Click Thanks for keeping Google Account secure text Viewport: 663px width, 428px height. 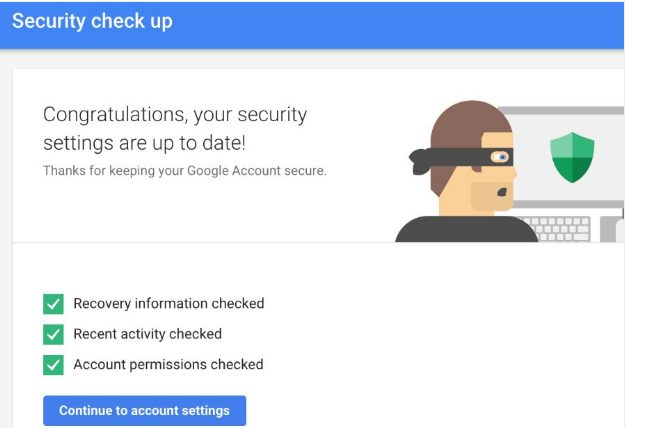(185, 170)
